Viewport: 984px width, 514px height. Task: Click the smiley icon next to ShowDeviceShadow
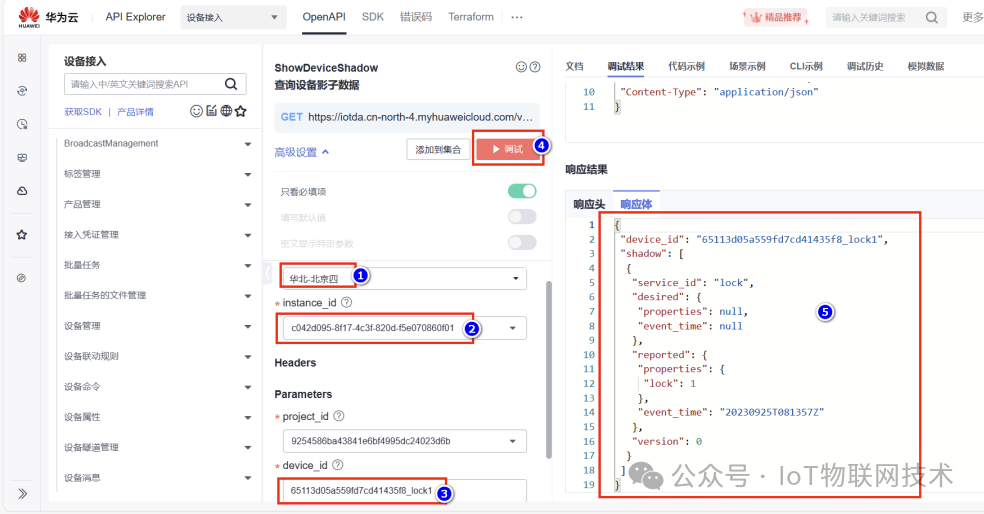click(521, 67)
